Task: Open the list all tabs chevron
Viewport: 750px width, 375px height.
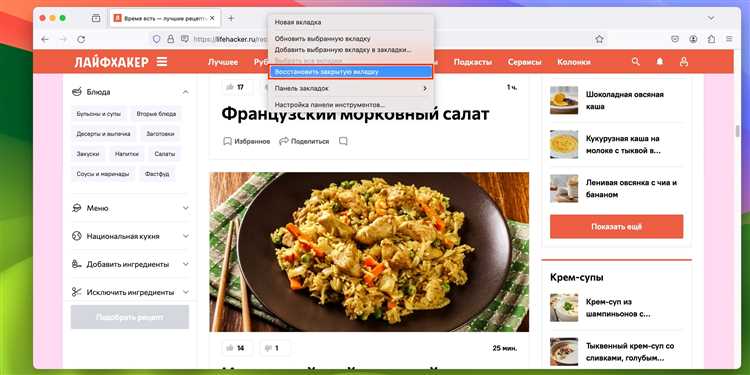Action: click(711, 18)
